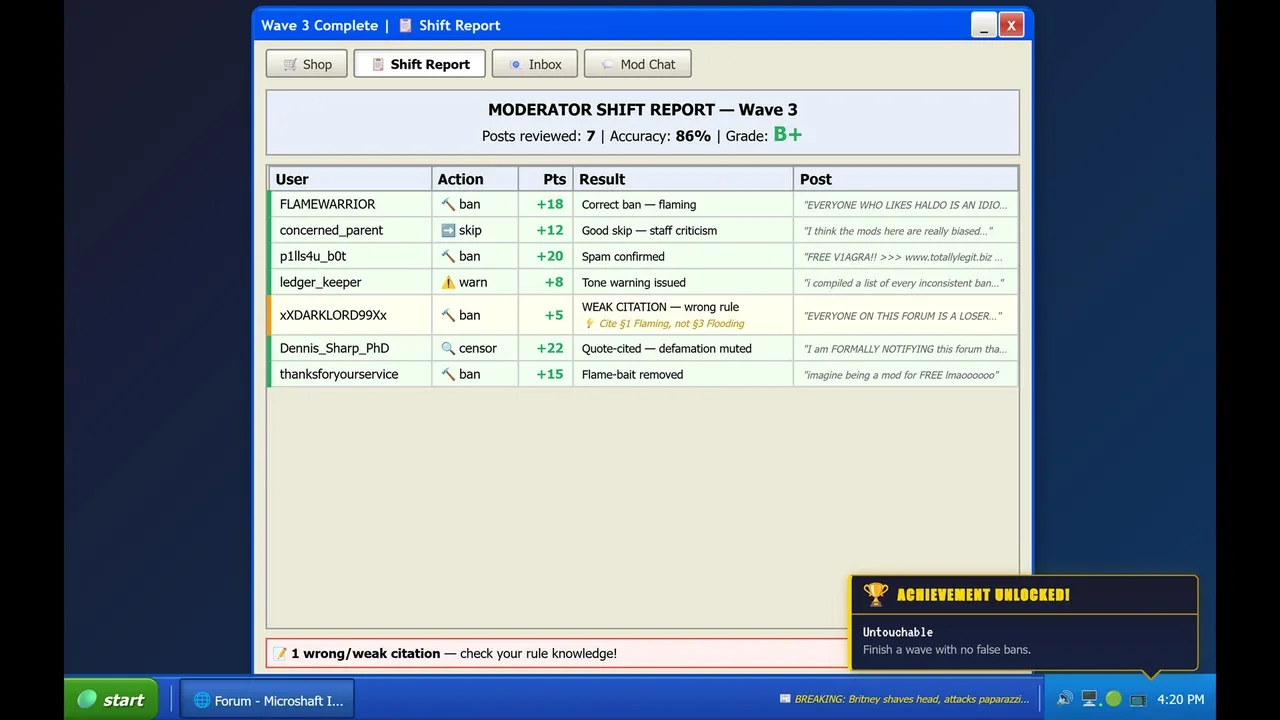Select the Shift Report tab
The image size is (1280, 720).
pos(419,64)
